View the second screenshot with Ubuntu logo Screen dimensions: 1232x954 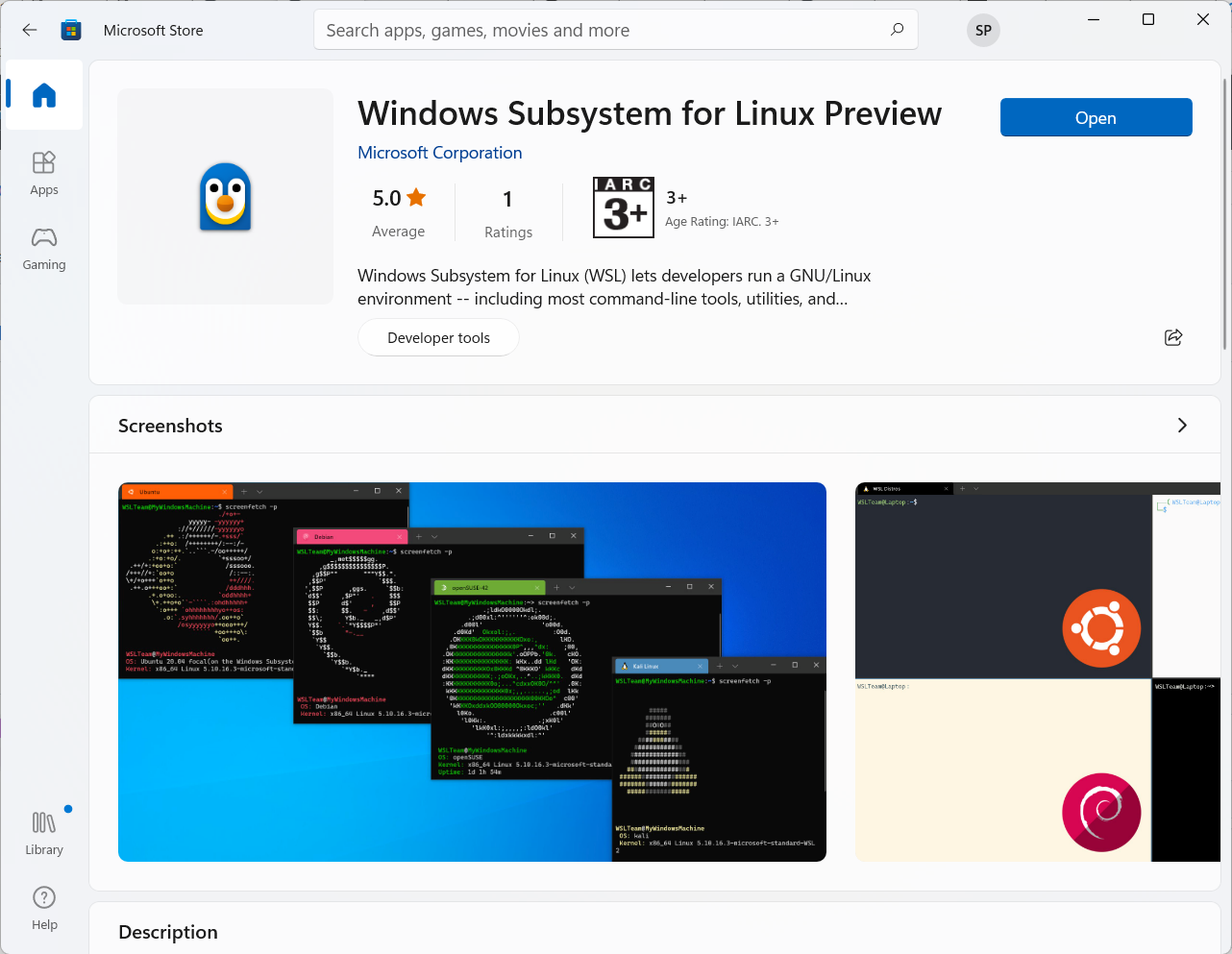[1038, 672]
